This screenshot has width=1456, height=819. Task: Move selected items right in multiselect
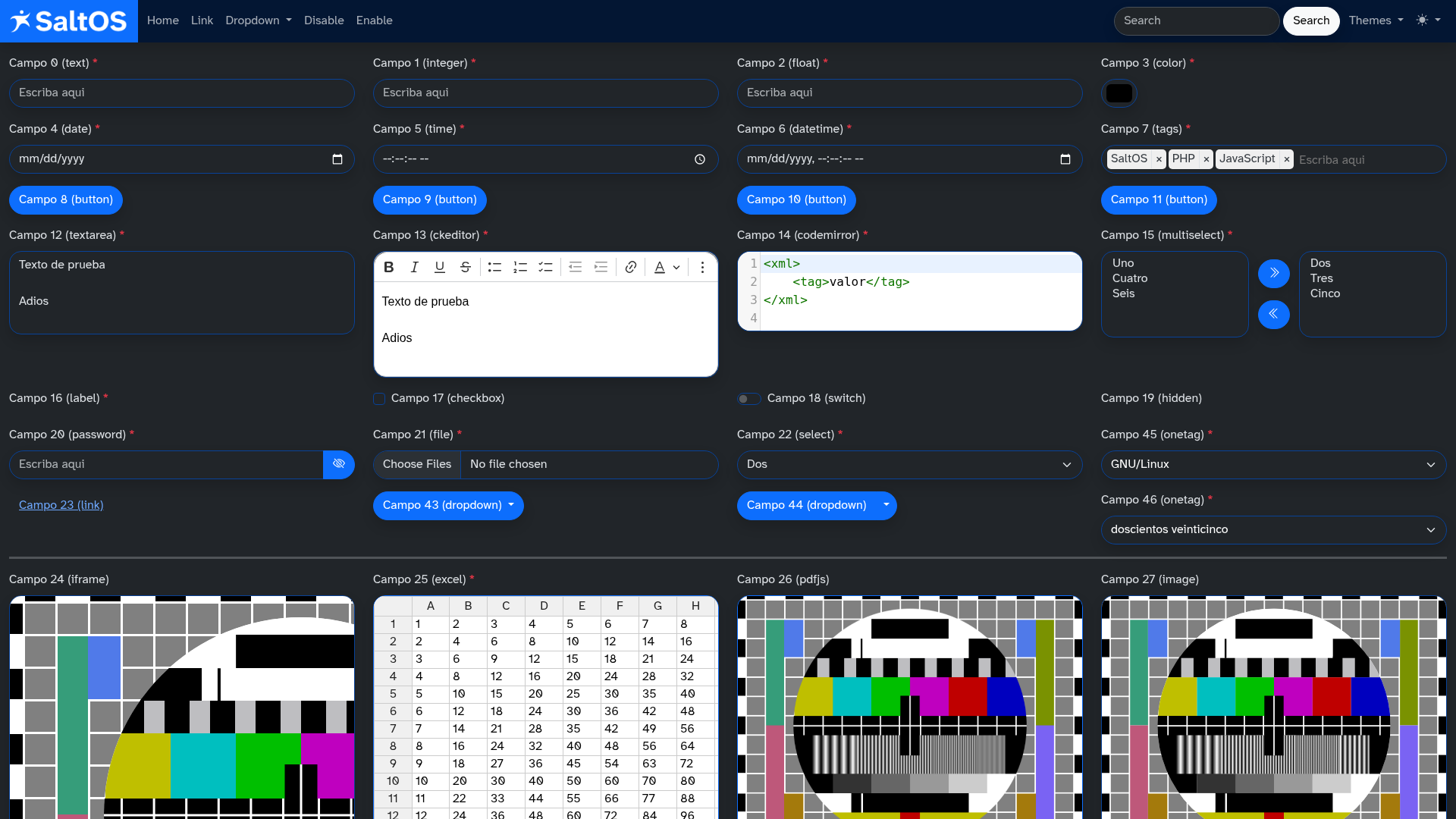tap(1273, 273)
